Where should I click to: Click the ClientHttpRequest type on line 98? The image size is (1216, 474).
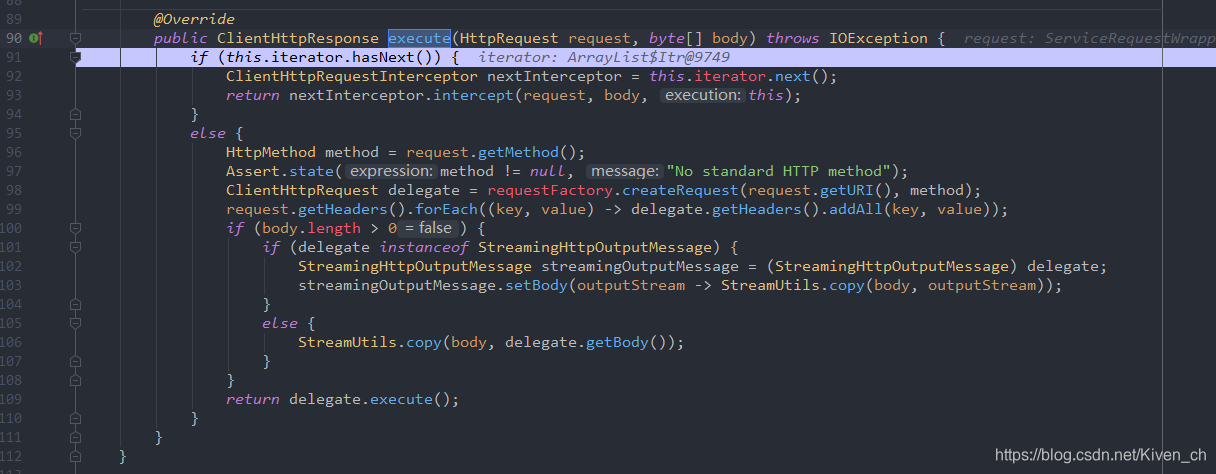point(302,190)
